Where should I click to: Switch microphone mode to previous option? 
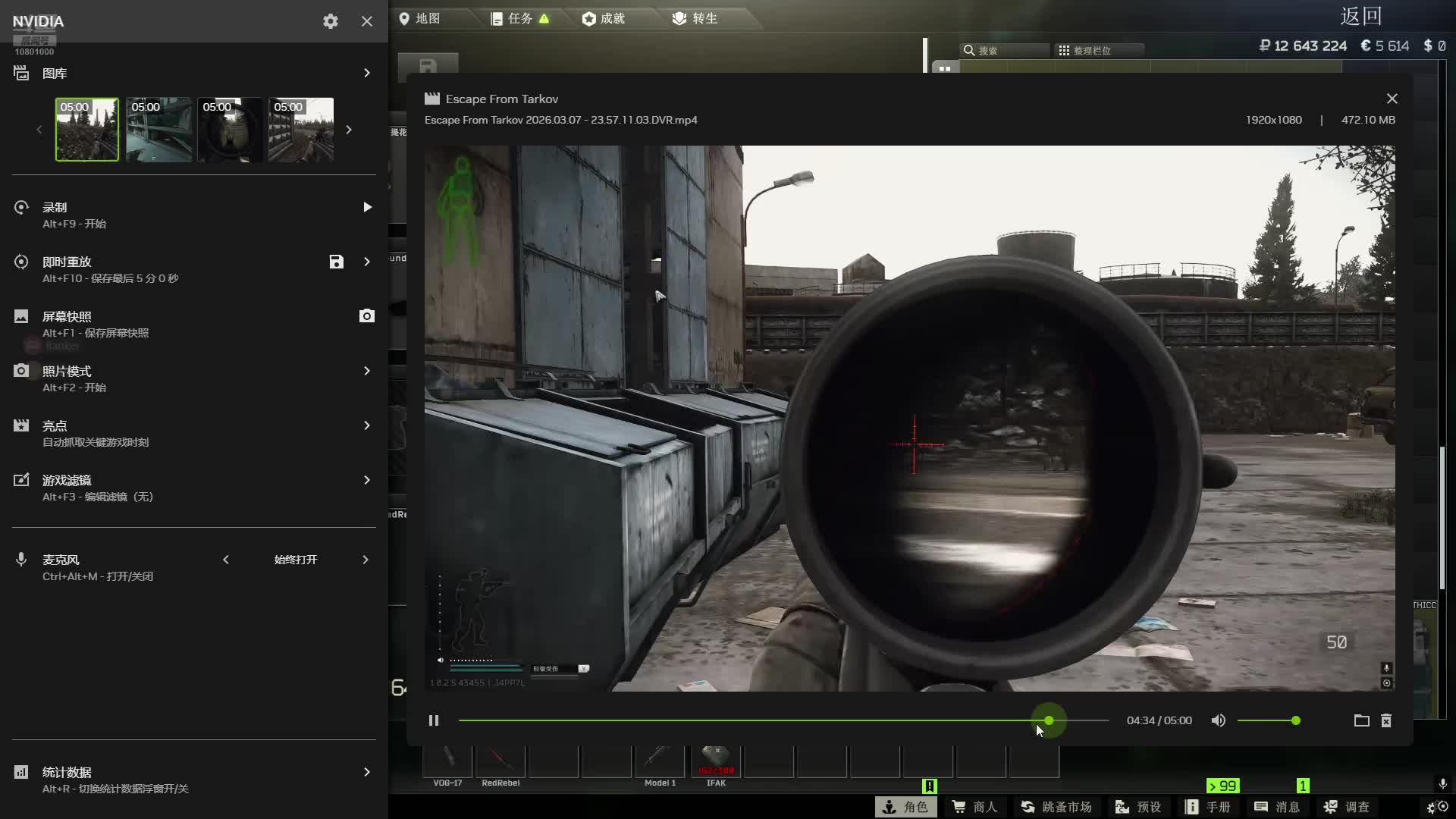click(226, 560)
